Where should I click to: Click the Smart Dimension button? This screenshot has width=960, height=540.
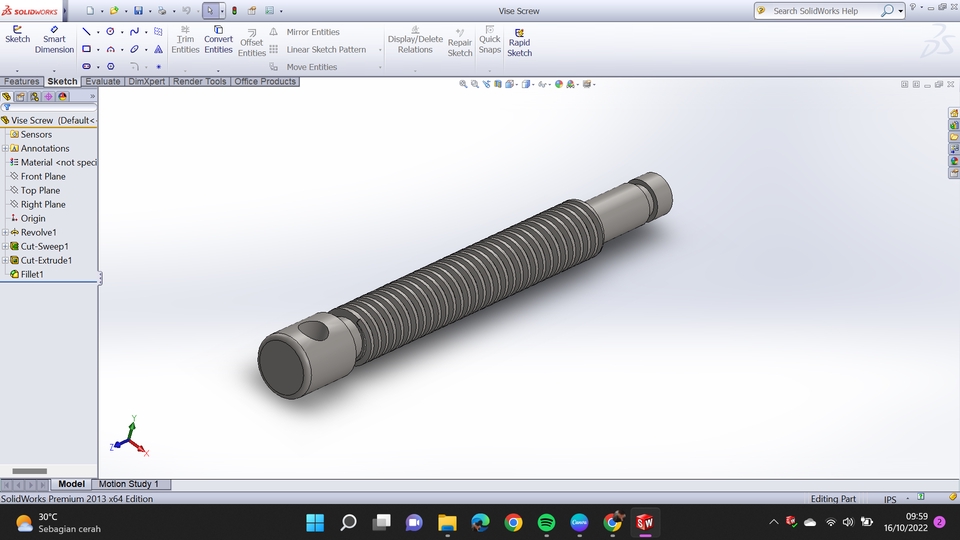[54, 40]
